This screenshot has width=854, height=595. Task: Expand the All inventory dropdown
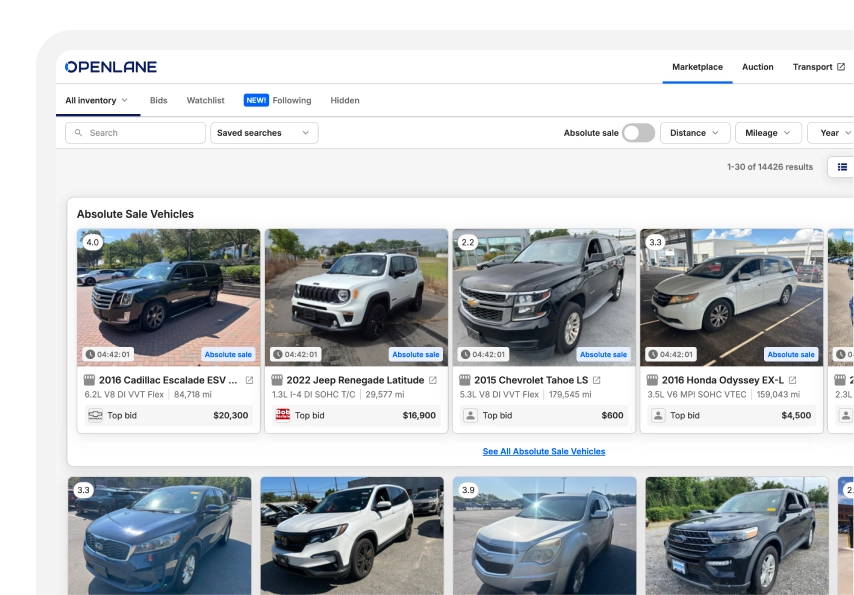click(x=97, y=100)
